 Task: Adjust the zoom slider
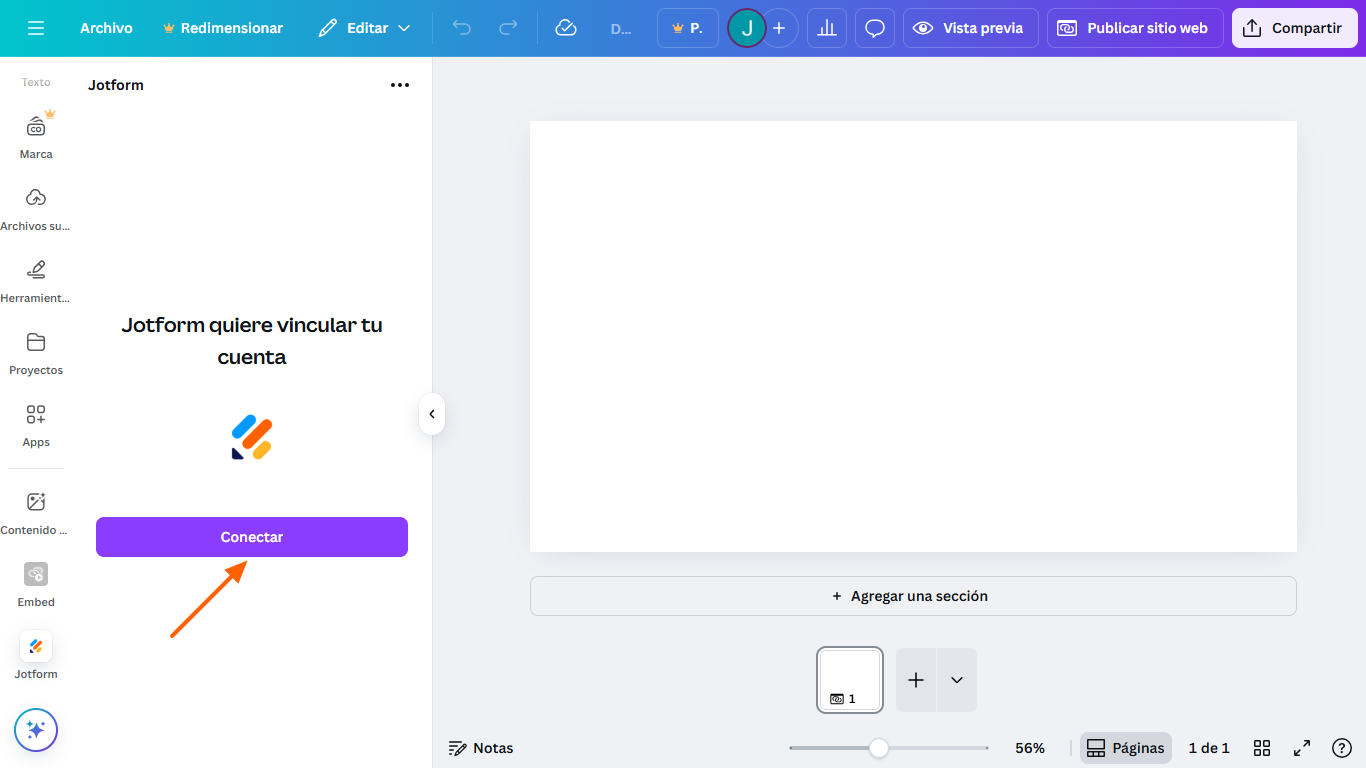tap(878, 748)
